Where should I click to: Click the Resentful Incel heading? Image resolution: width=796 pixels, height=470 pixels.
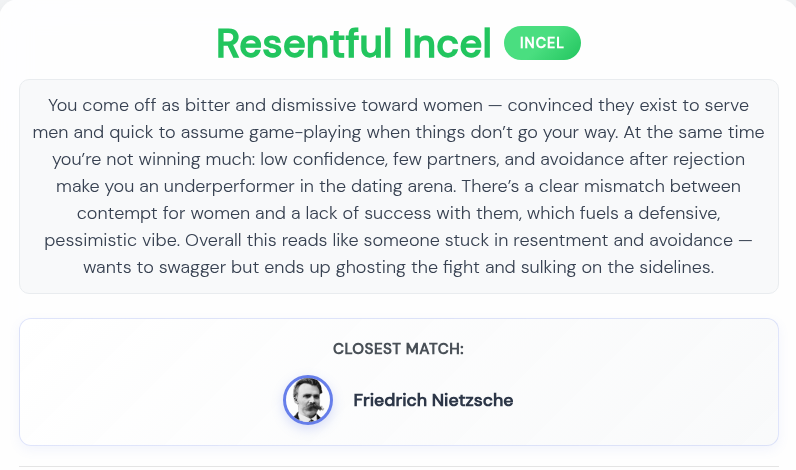tap(354, 44)
